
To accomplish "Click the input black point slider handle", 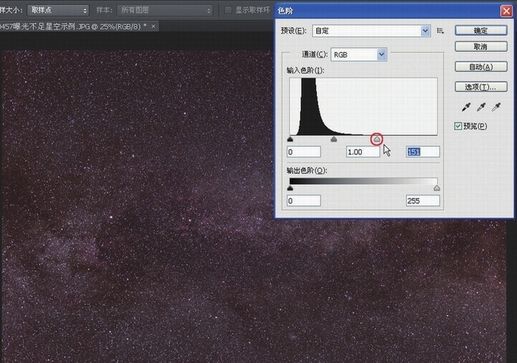I will tap(290, 139).
